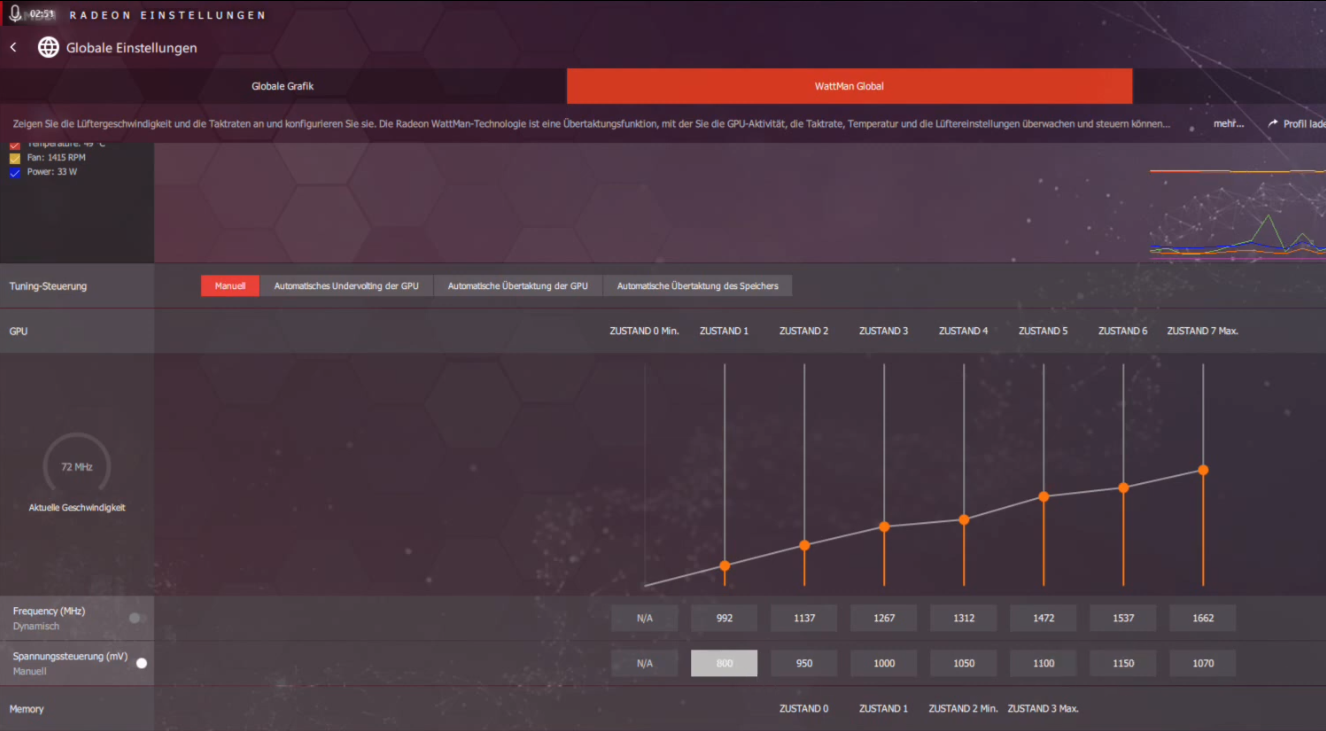1326x731 pixels.
Task: Click the GPU ZUSTAND 4 column header
Action: (x=963, y=331)
